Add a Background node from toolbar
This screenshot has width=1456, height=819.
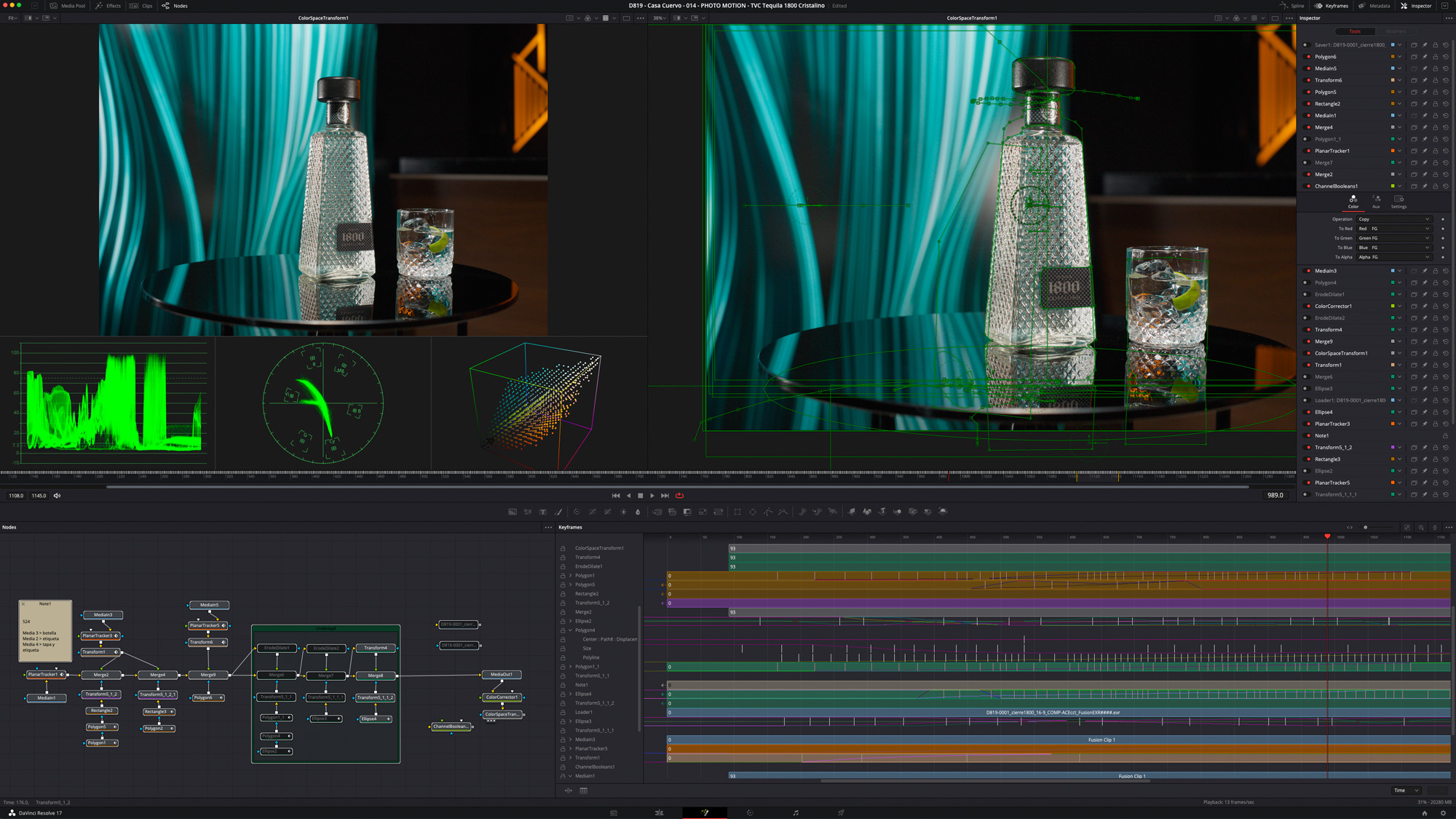point(513,512)
